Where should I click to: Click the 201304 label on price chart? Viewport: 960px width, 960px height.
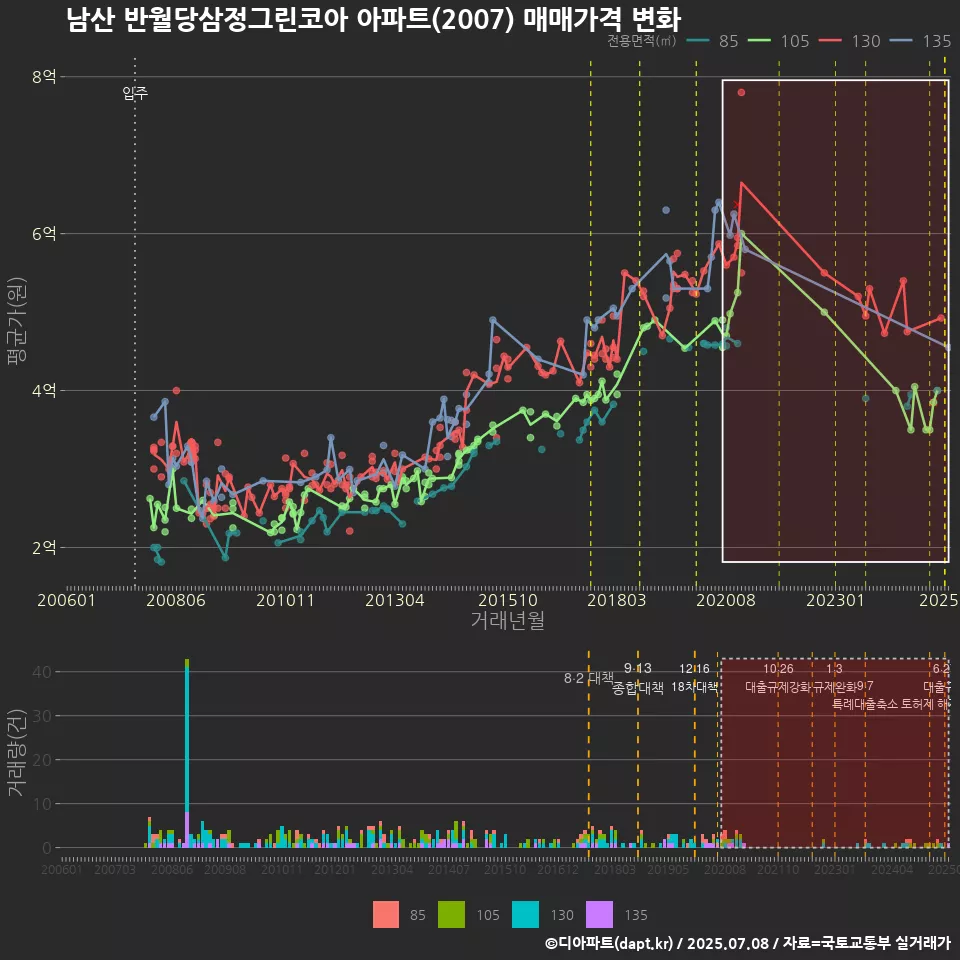click(395, 600)
